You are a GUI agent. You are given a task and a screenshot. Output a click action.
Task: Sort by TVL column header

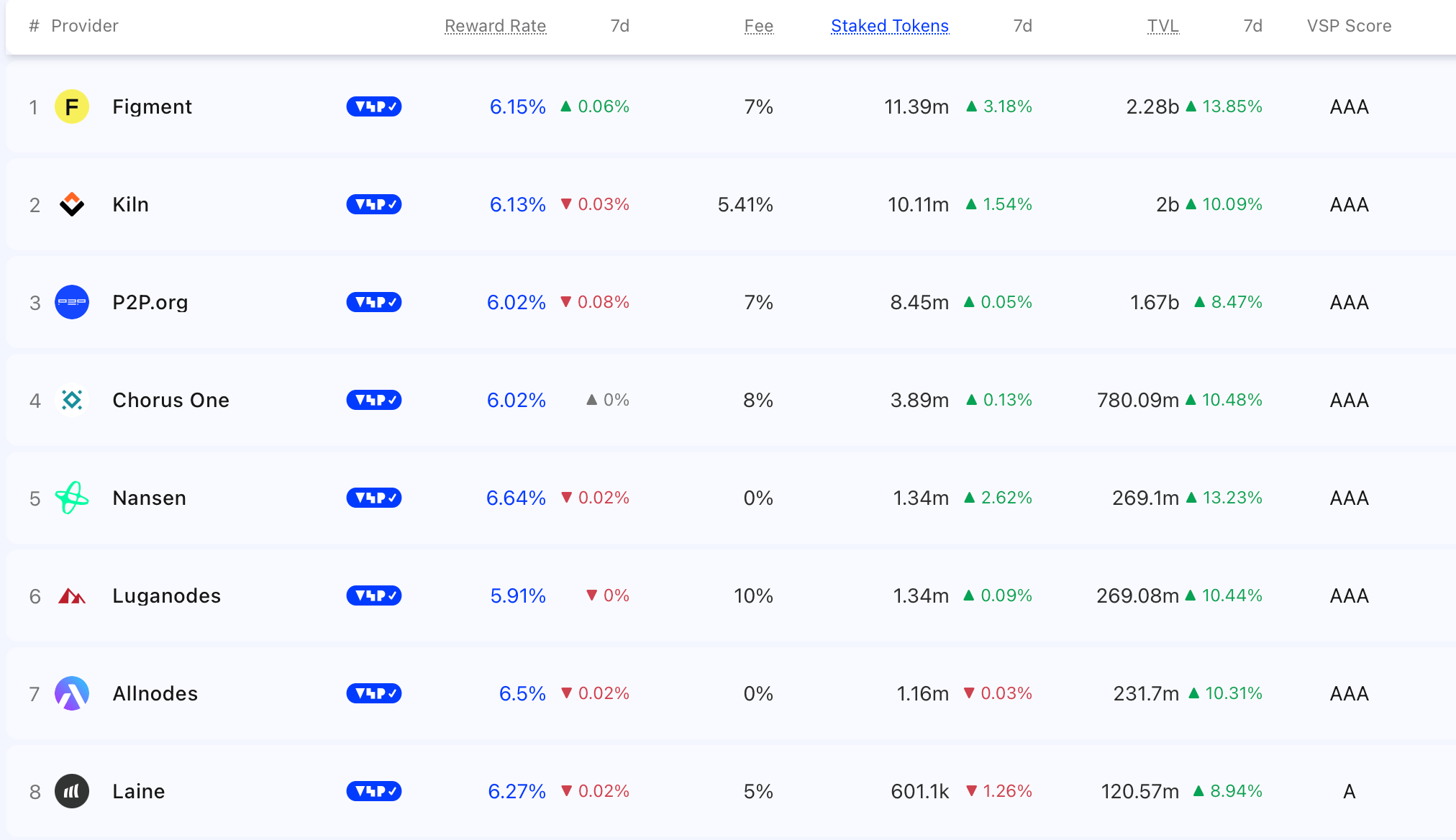pos(1162,26)
